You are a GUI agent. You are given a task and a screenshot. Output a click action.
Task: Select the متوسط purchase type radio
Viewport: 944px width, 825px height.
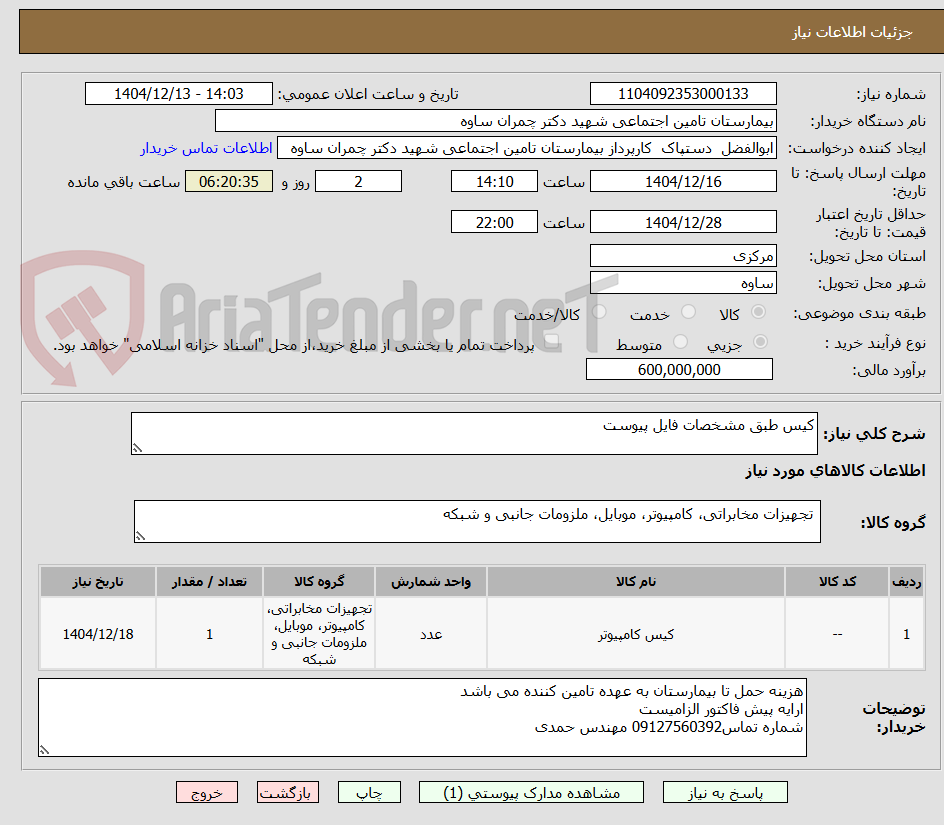tap(680, 342)
